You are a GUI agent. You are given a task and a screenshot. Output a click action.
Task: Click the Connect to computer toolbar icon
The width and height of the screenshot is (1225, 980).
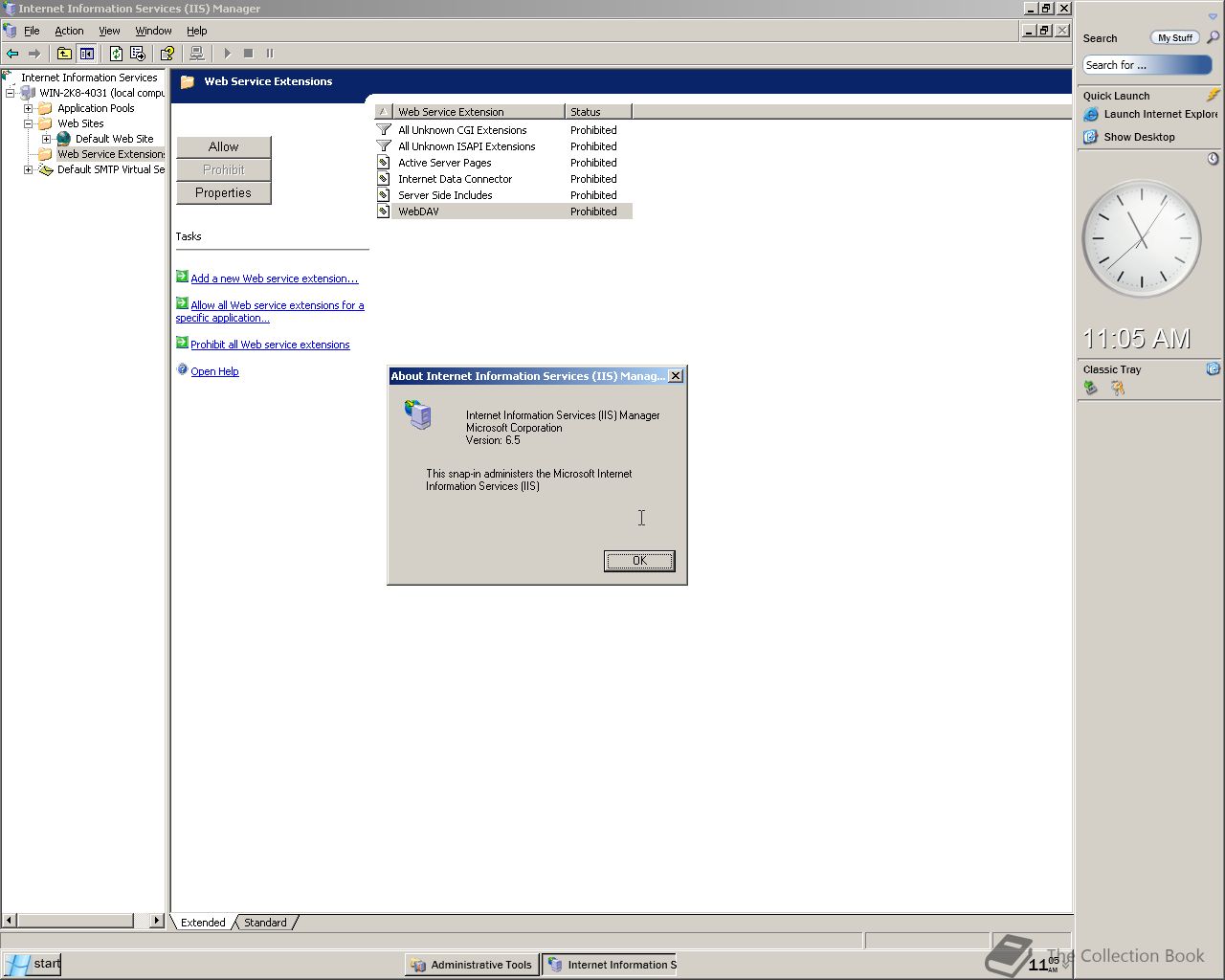[x=197, y=54]
